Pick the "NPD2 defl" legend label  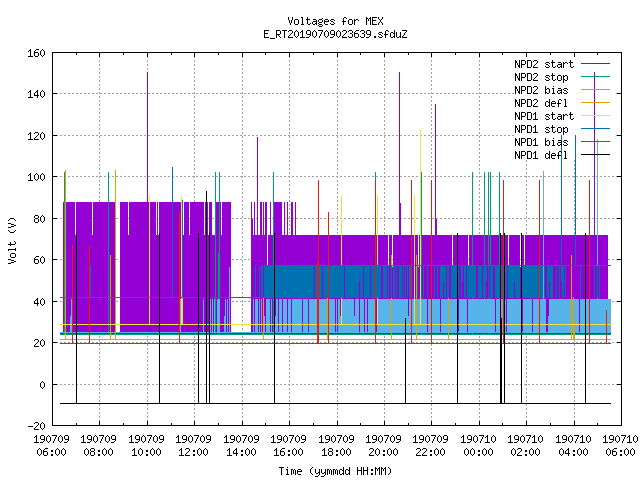(x=541, y=103)
